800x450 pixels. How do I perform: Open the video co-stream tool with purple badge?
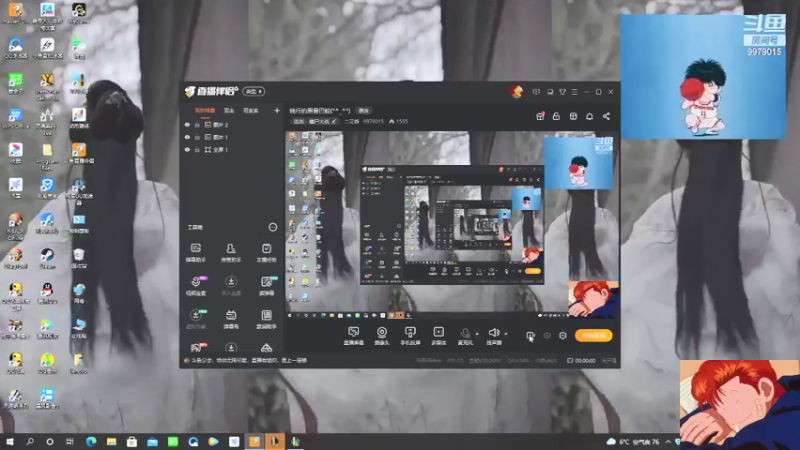tap(196, 286)
